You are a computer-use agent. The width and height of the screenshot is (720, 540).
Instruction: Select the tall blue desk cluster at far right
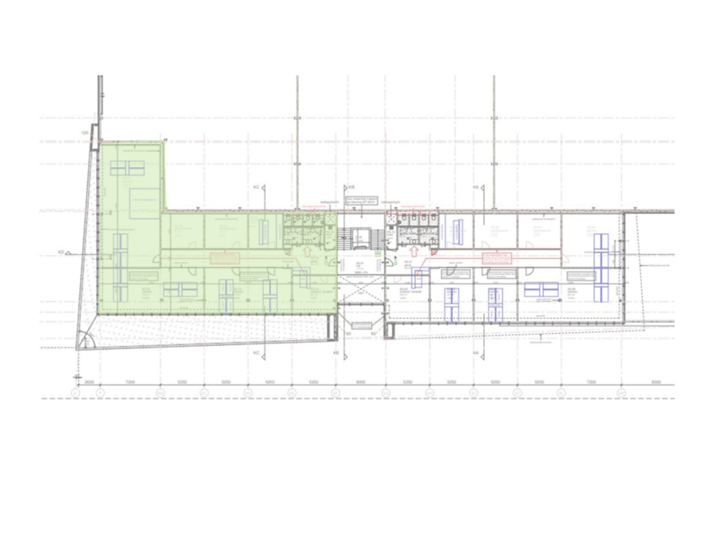[601, 262]
